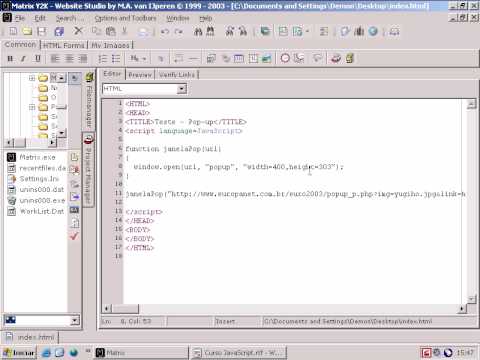Click the Paste clipboard icon
480x360 pixels.
pyautogui.click(x=110, y=31)
